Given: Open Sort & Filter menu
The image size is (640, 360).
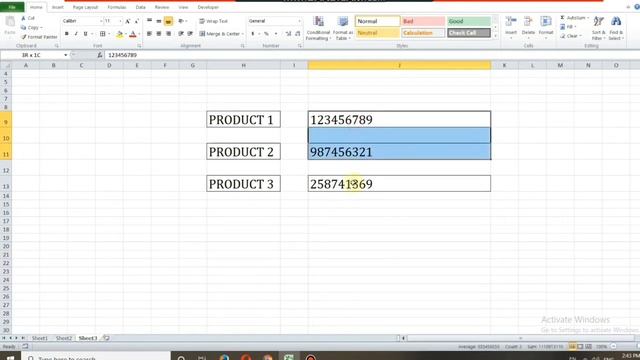Looking at the screenshot, I should (598, 28).
